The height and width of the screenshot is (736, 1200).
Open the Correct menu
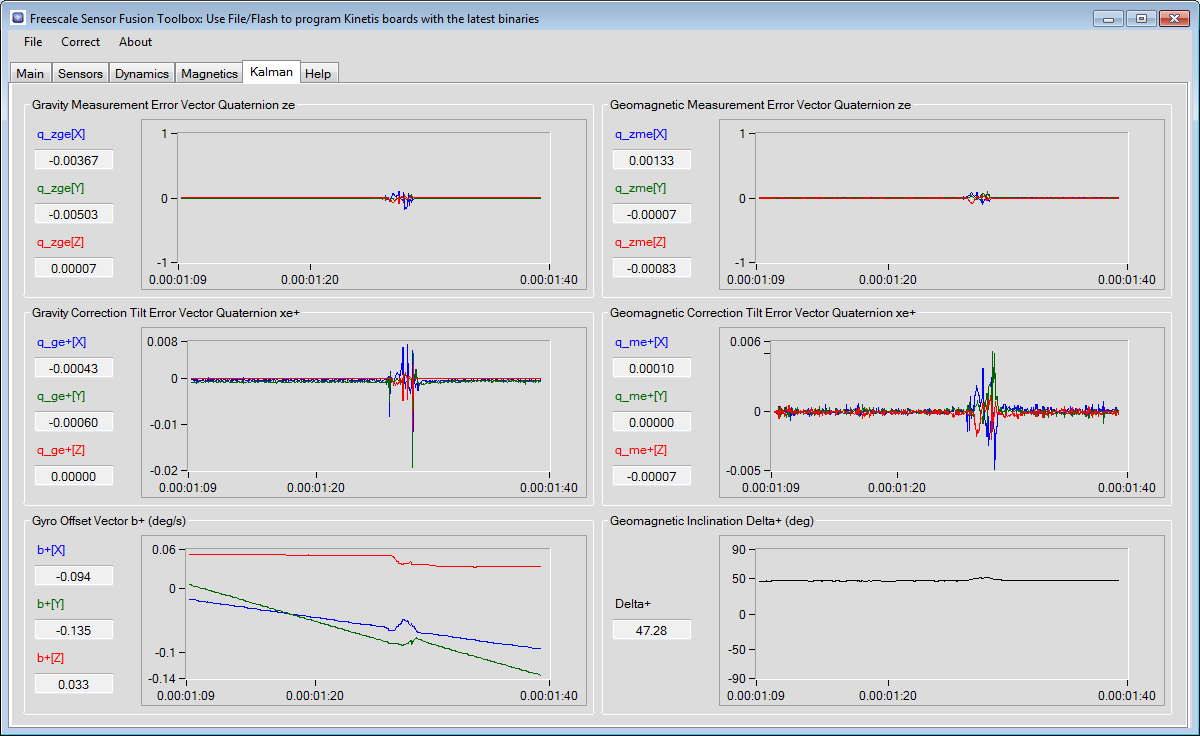tap(80, 42)
